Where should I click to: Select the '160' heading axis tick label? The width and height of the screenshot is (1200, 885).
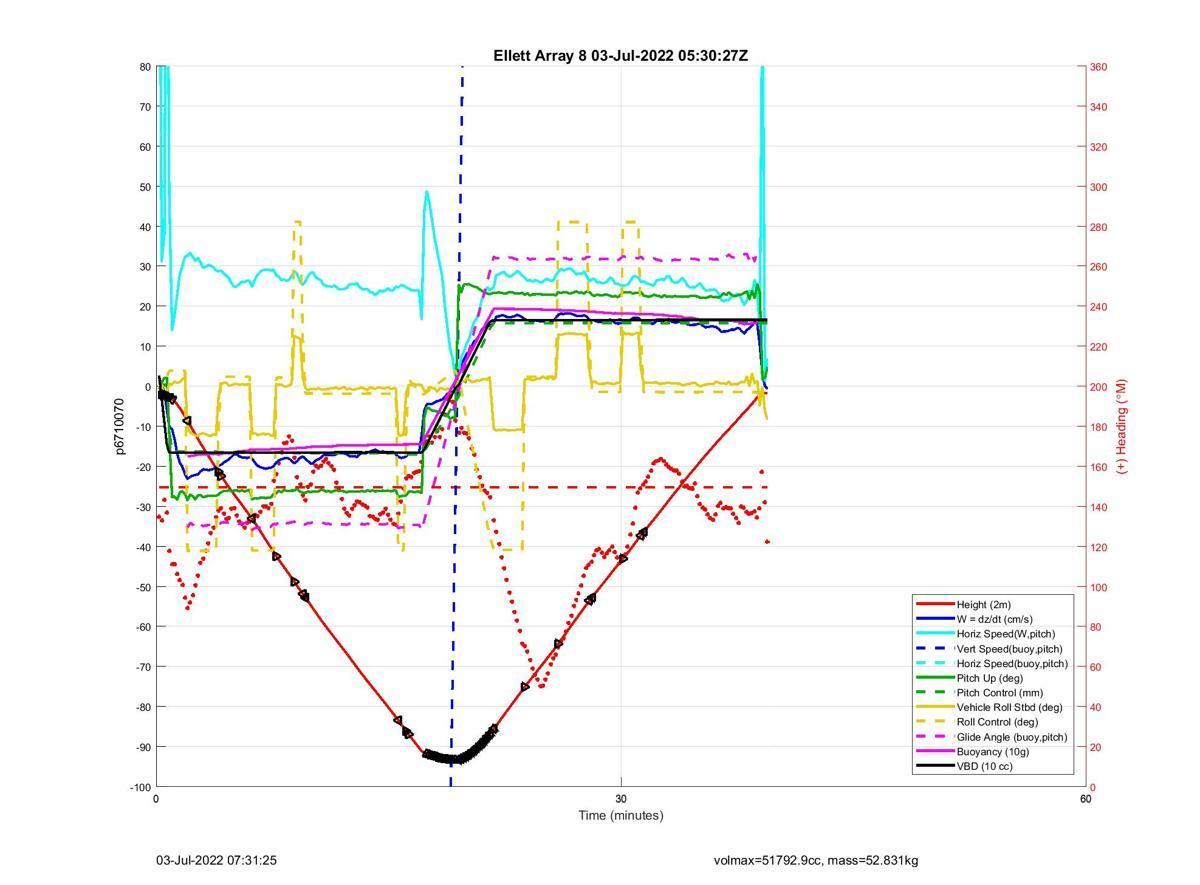1099,467
